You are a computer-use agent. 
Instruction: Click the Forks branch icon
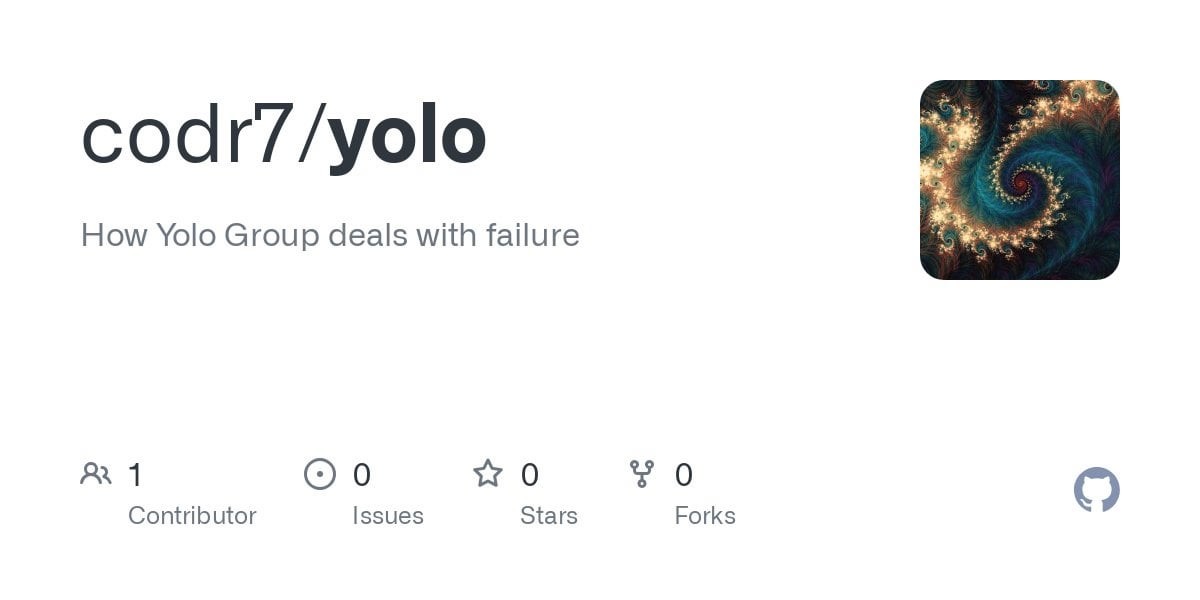(642, 474)
